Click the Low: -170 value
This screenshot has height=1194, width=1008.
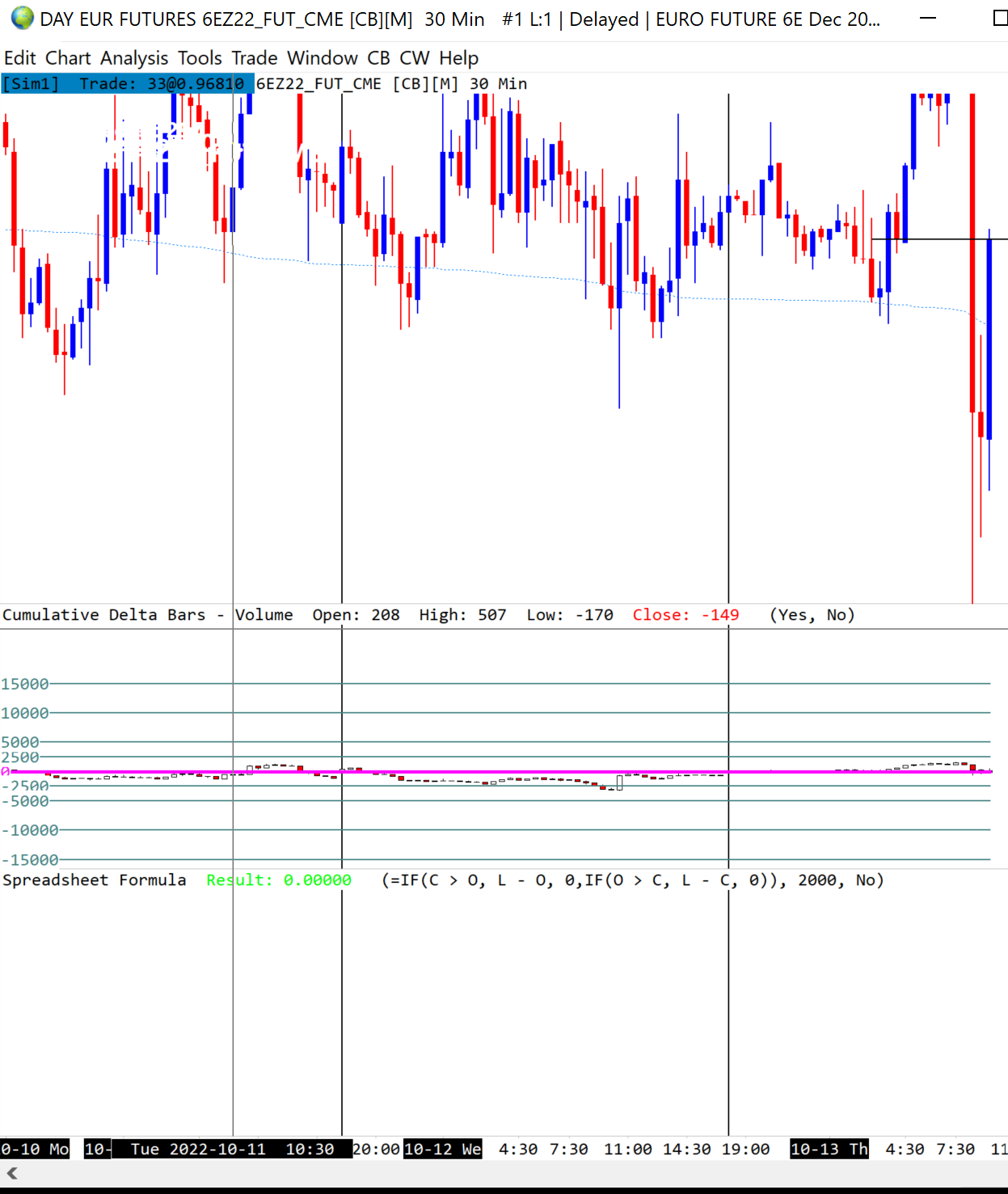click(570, 615)
